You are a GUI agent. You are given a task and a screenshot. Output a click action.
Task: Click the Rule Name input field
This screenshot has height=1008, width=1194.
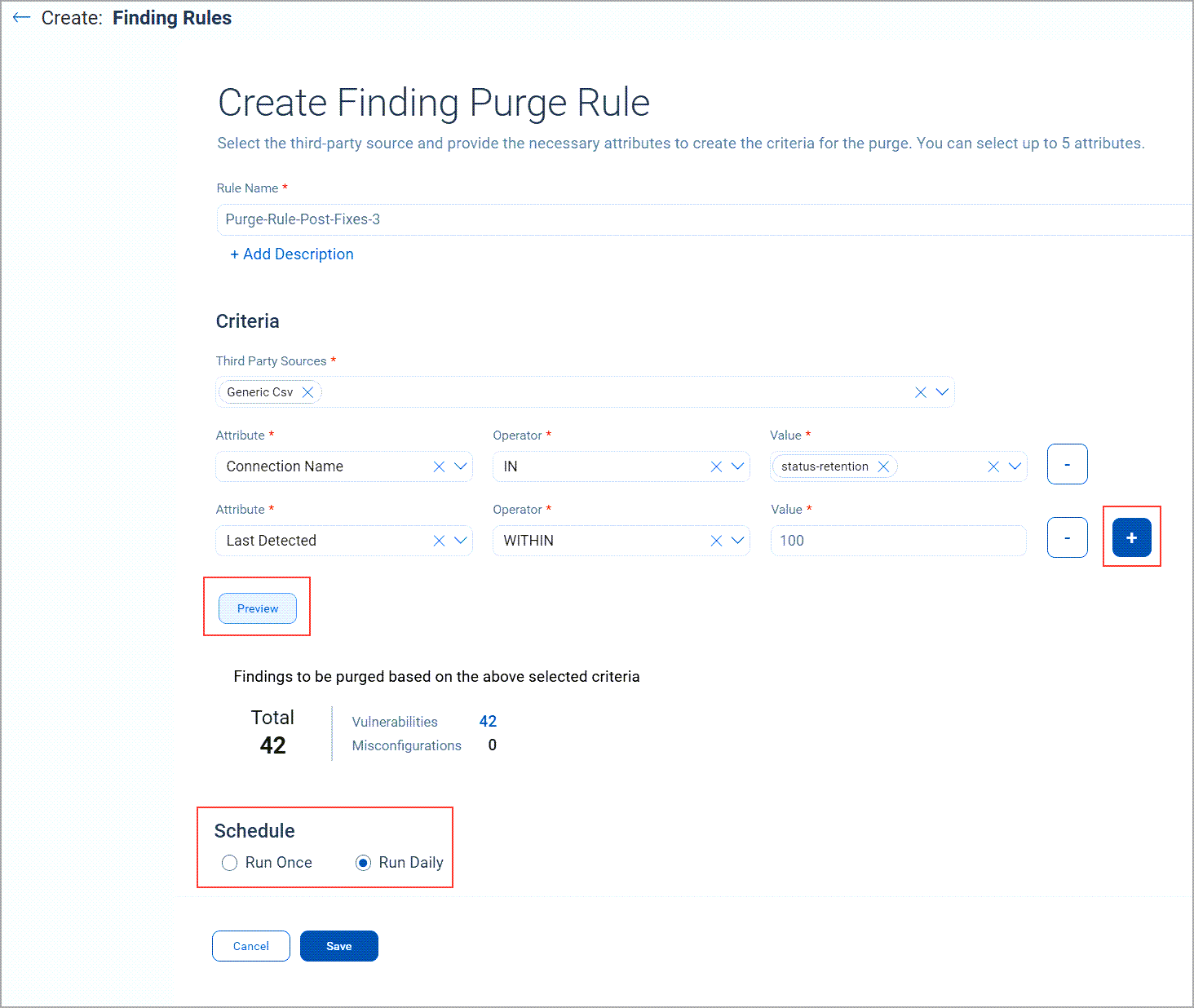(705, 219)
